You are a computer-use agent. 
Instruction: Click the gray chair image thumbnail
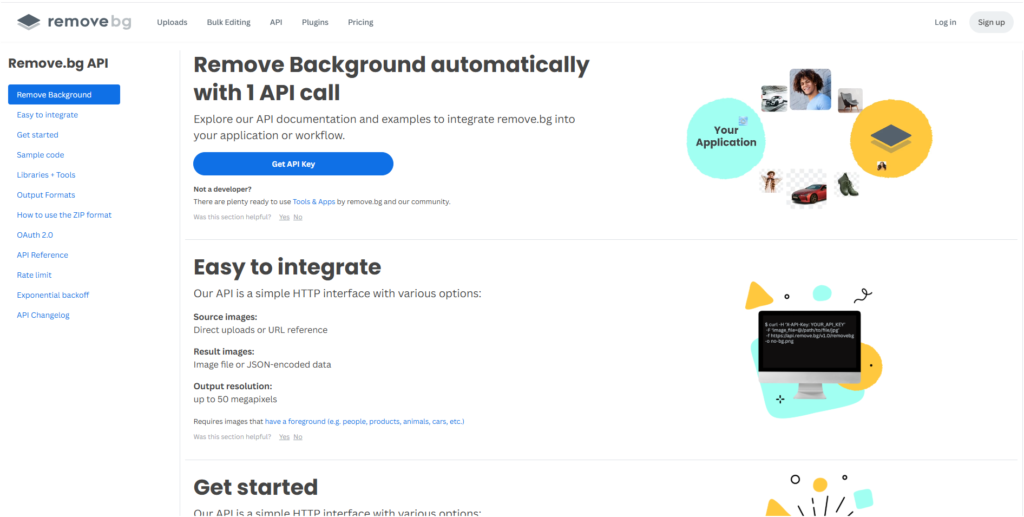coord(848,99)
